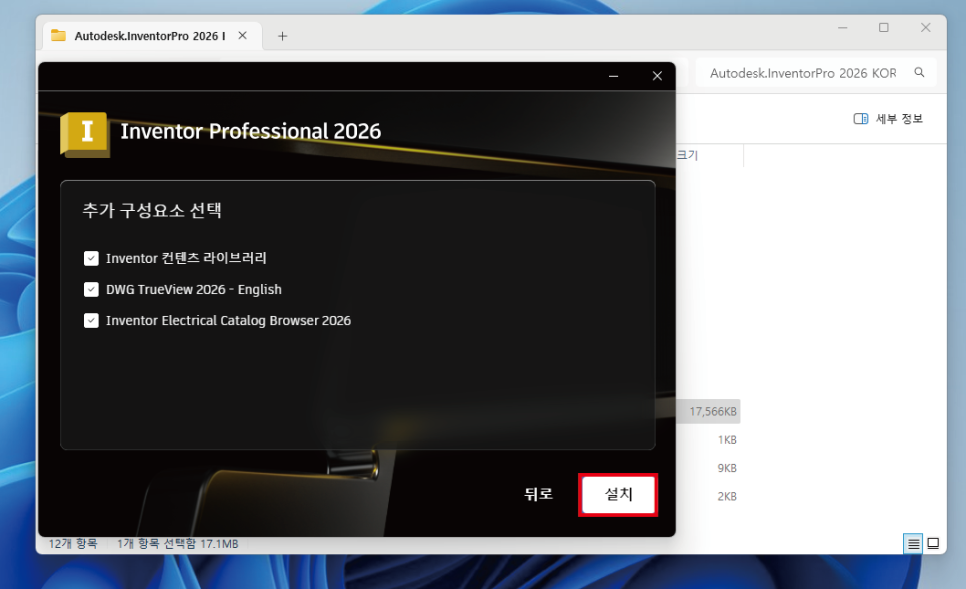
Task: Click the Inventor Professional 2026 title text
Action: pos(251,131)
